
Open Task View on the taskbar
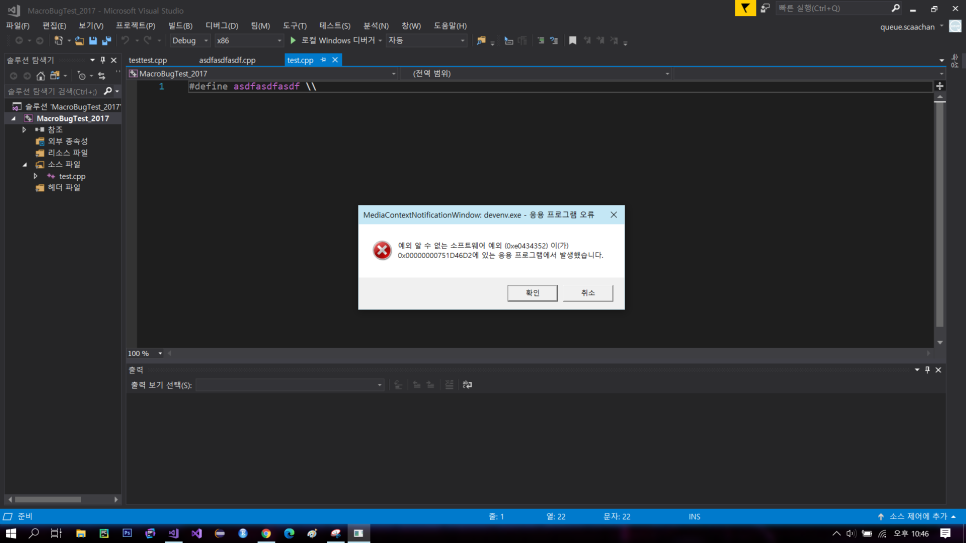click(x=56, y=533)
